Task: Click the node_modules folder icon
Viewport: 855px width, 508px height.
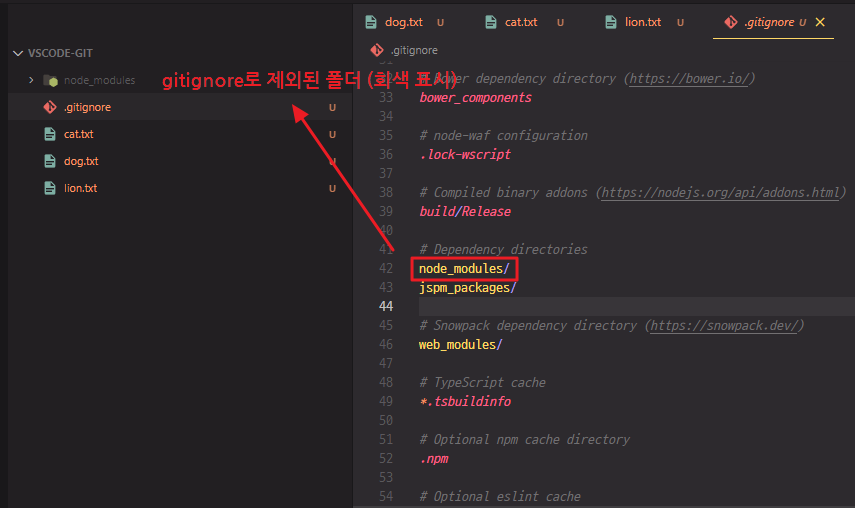Action: [50, 81]
